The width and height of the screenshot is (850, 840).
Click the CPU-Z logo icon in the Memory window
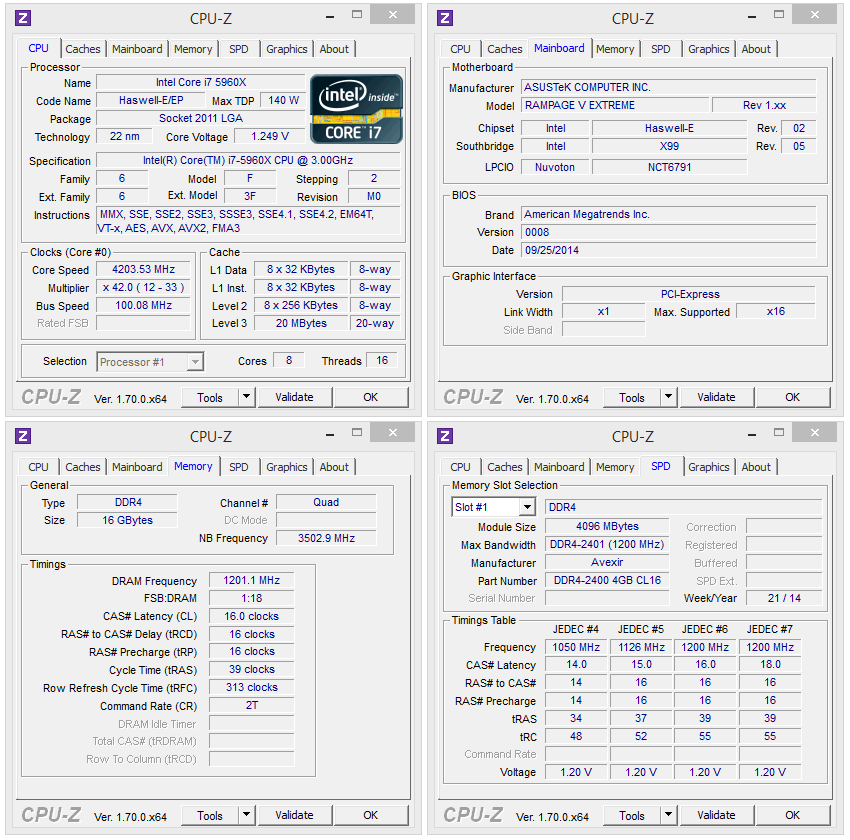click(23, 436)
